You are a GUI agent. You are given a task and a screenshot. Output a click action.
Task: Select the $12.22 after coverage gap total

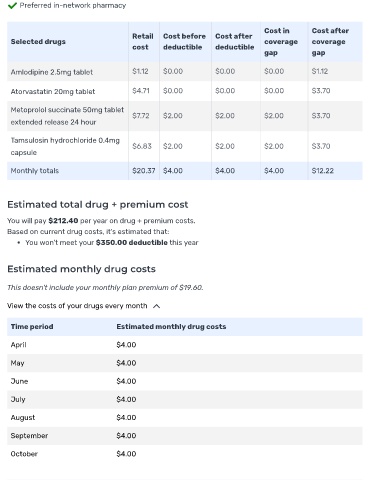[323, 171]
